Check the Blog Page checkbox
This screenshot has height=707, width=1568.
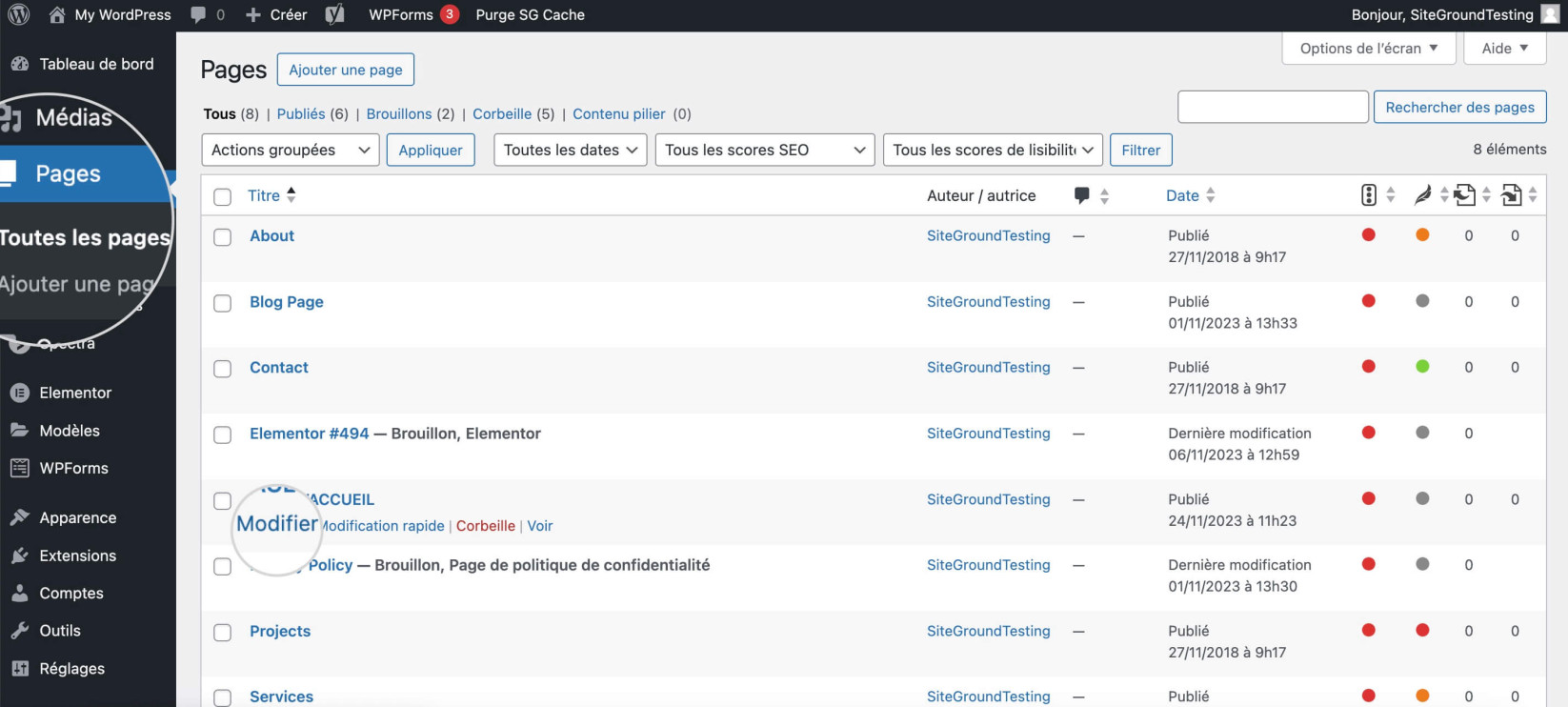[x=223, y=303]
